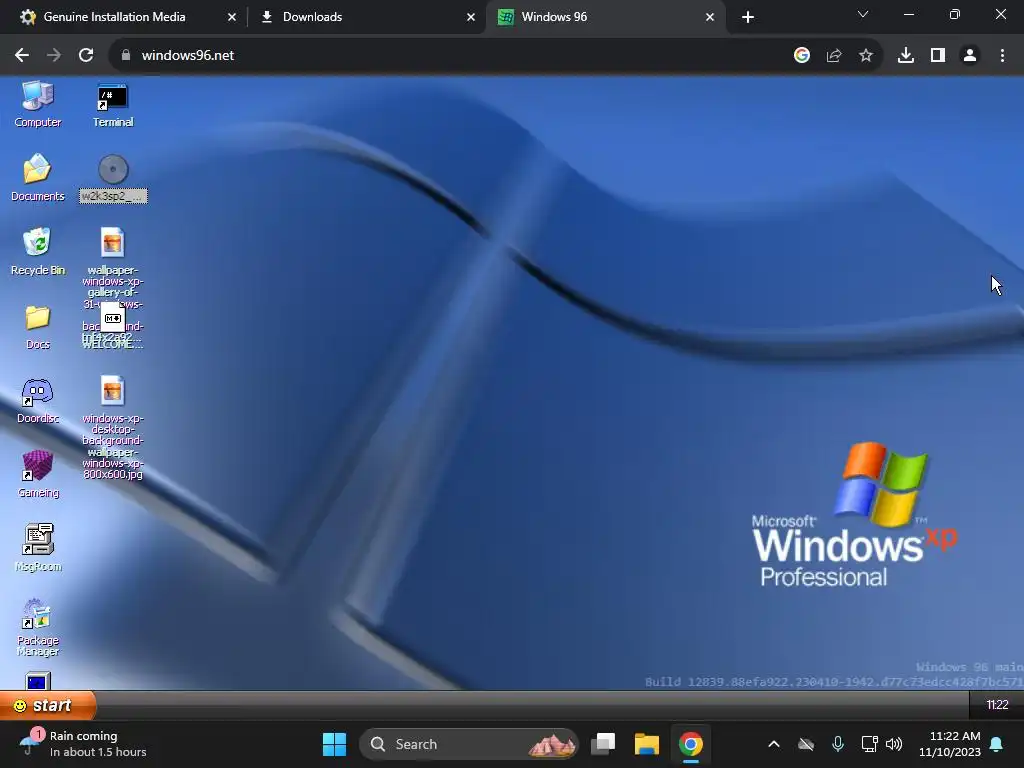Image resolution: width=1024 pixels, height=768 pixels.
Task: Select the windows-xp-desktop-background 800x600.jpg file
Action: (x=112, y=428)
